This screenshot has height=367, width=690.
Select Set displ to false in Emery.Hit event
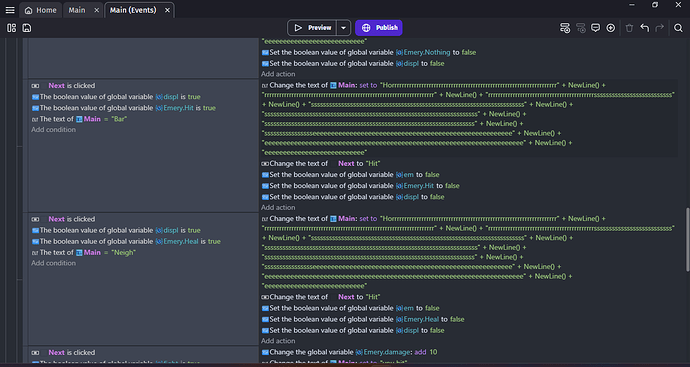pyautogui.click(x=353, y=197)
